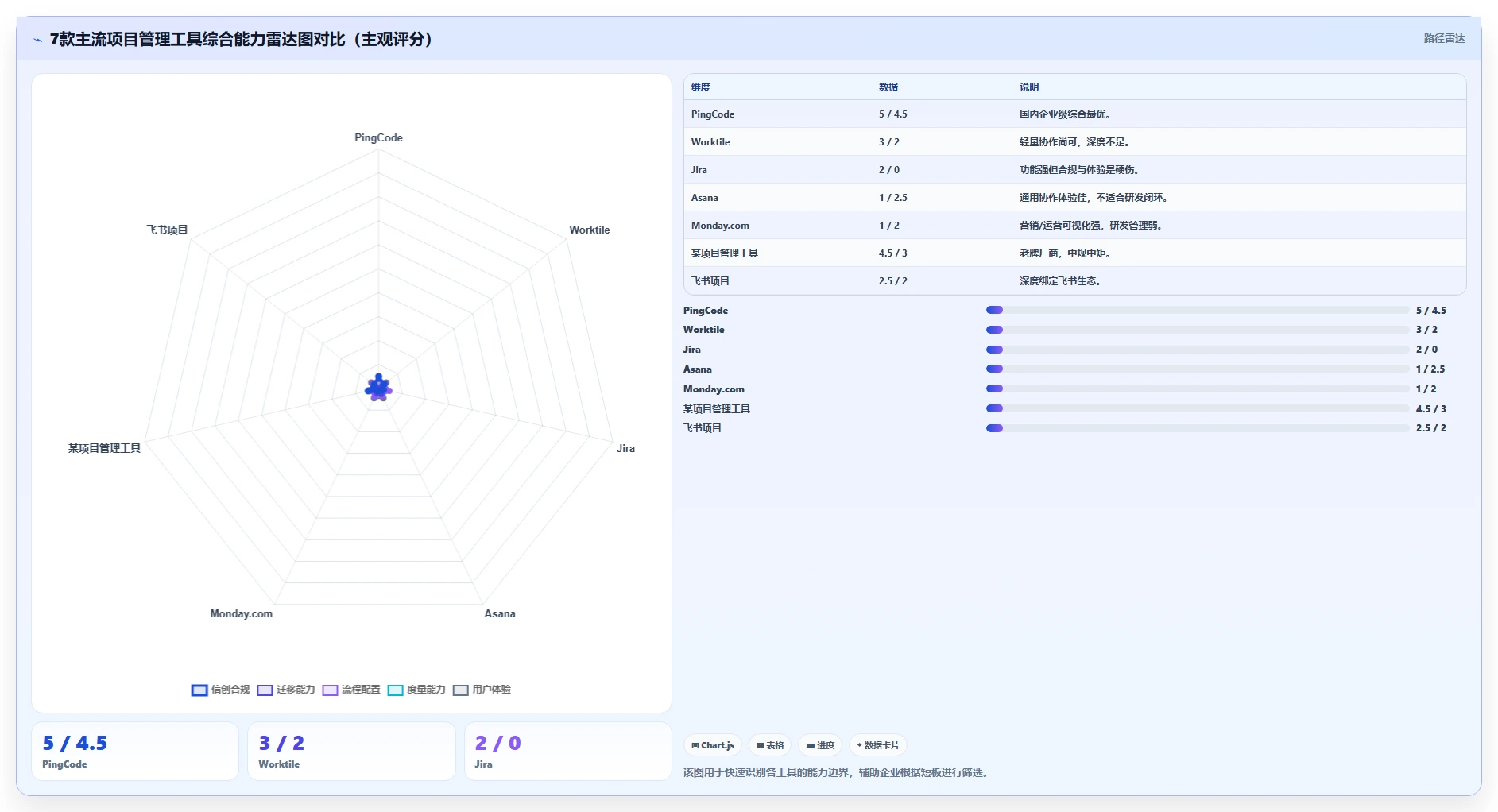
Task: Click the 某项目管理工具 progress bar
Action: click(x=1198, y=408)
